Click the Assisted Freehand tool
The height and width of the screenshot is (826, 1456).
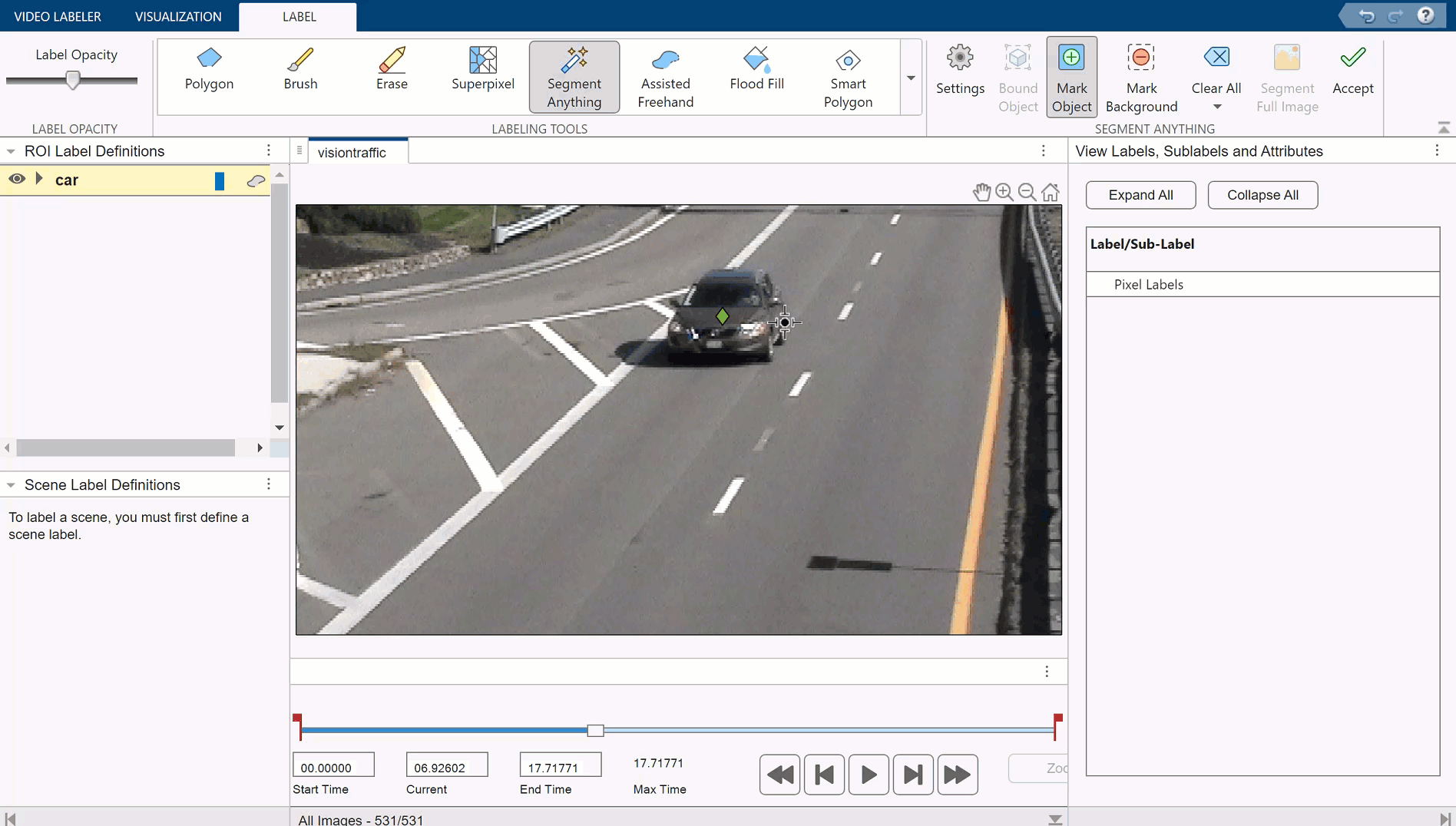(x=665, y=78)
